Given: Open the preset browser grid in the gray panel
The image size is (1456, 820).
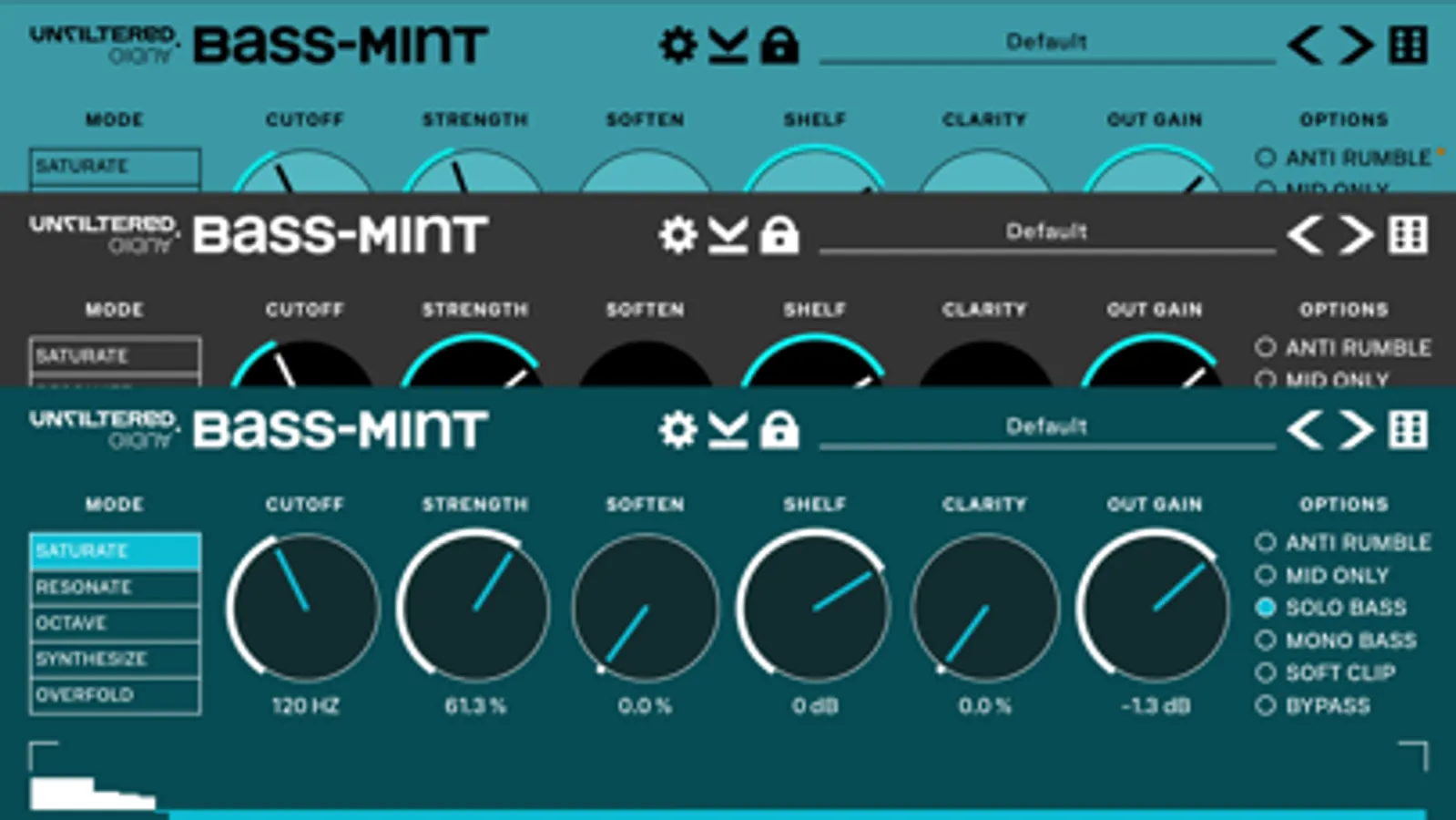Looking at the screenshot, I should click(x=1408, y=235).
